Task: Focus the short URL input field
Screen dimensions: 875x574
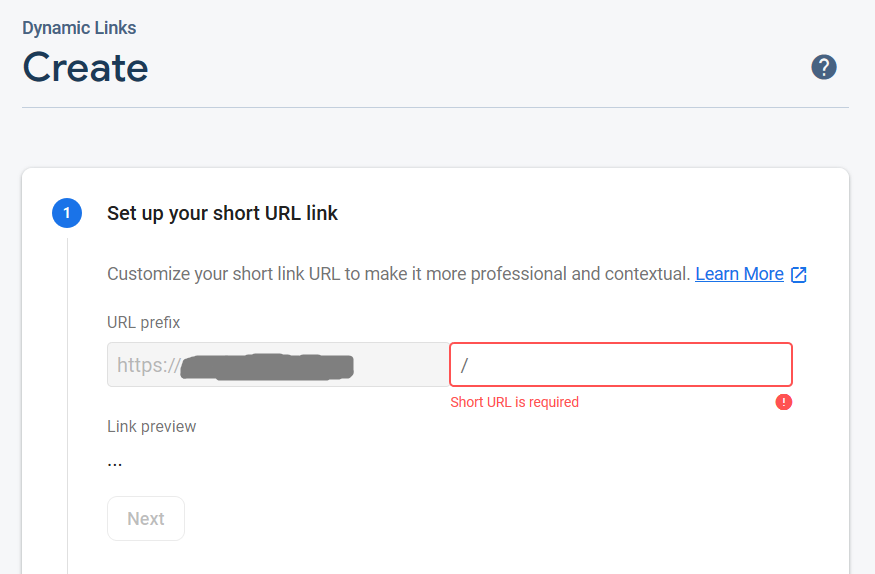Action: [x=630, y=365]
